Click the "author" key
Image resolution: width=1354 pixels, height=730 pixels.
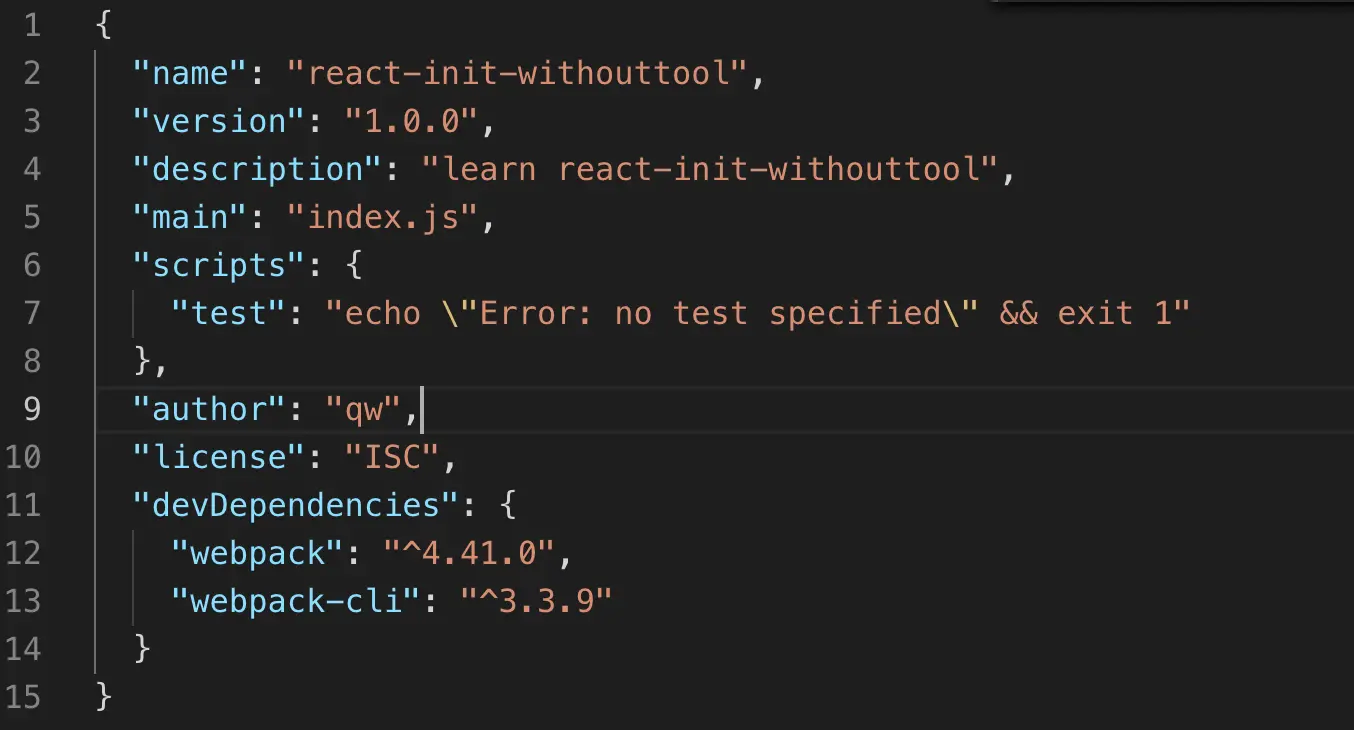click(x=211, y=409)
